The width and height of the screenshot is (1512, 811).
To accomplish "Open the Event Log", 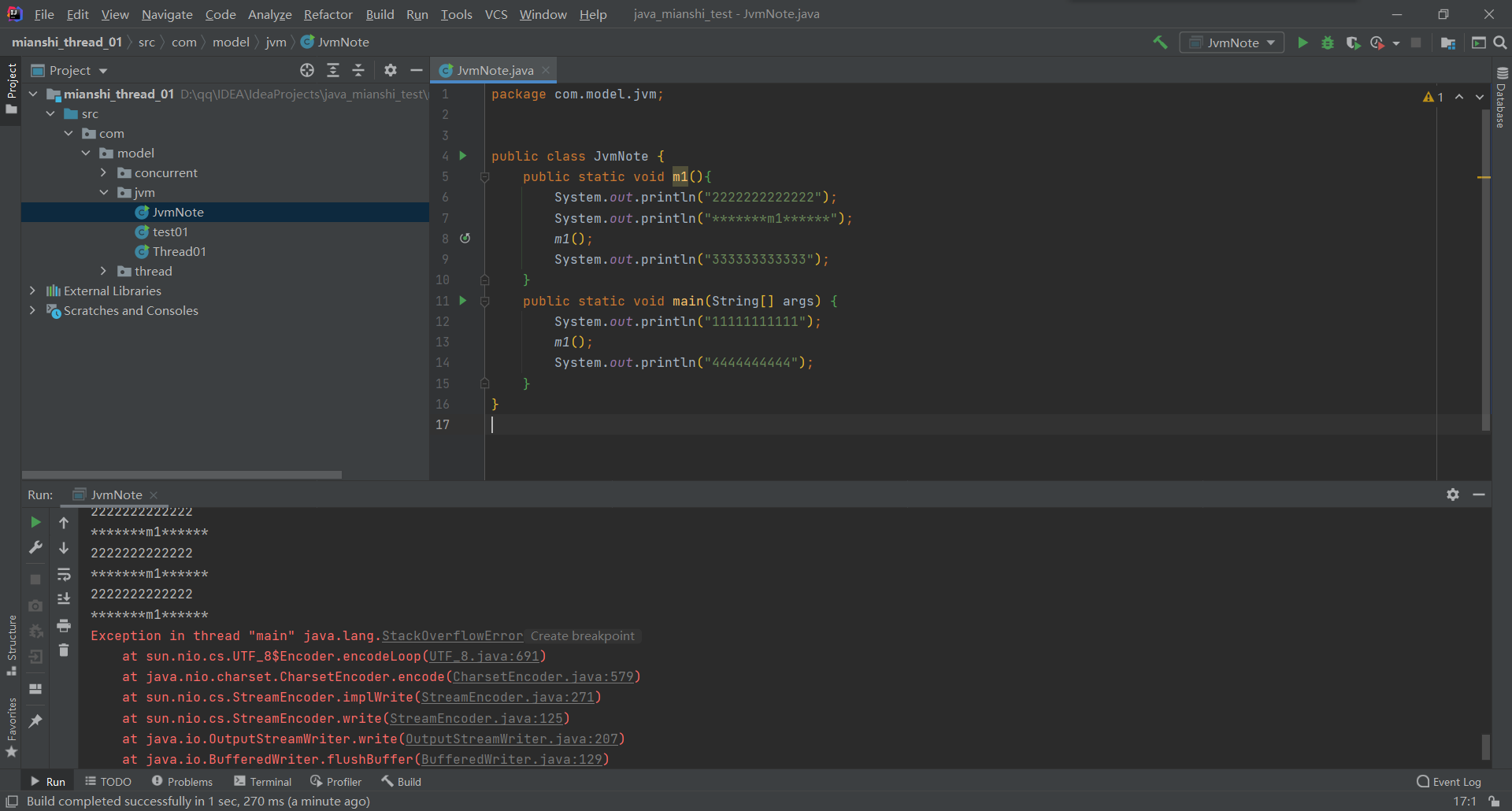I will pyautogui.click(x=1449, y=782).
